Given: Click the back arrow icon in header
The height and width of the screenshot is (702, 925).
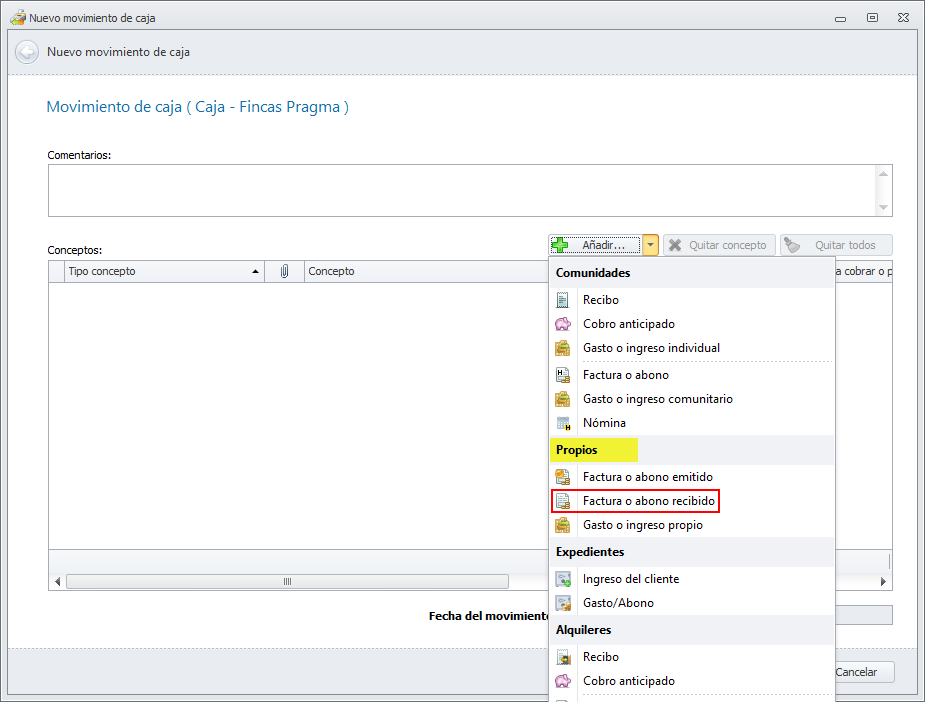Looking at the screenshot, I should (27, 52).
